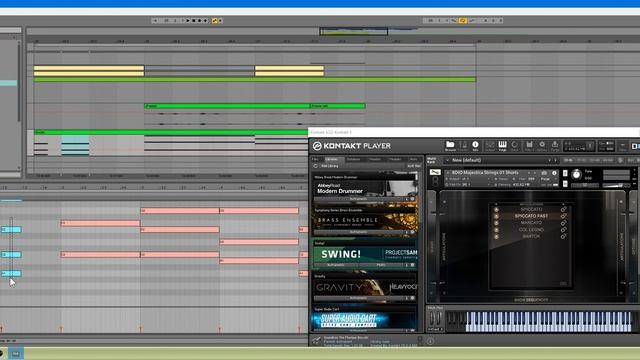Toggle the Spiccato Fast articulation power button
The image size is (640, 360).
[496, 216]
